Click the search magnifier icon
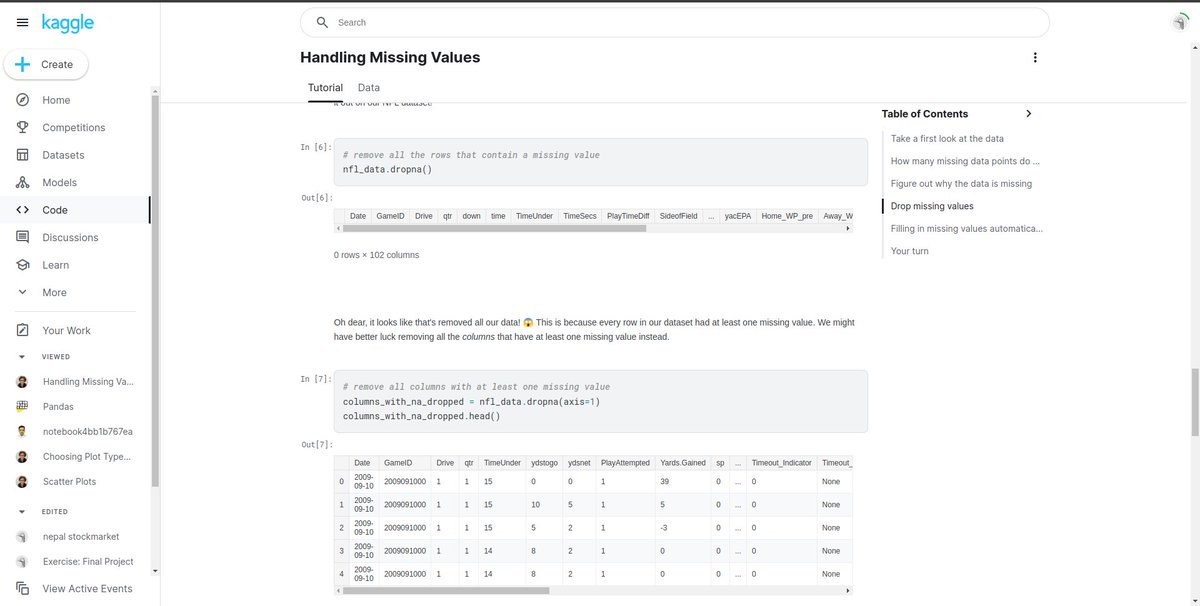1200x606 pixels. (x=322, y=22)
